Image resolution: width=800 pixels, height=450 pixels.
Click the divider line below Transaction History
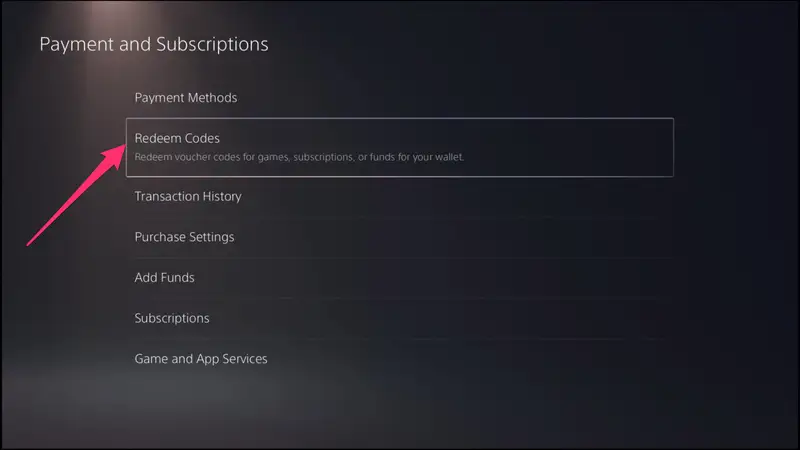click(x=399, y=217)
